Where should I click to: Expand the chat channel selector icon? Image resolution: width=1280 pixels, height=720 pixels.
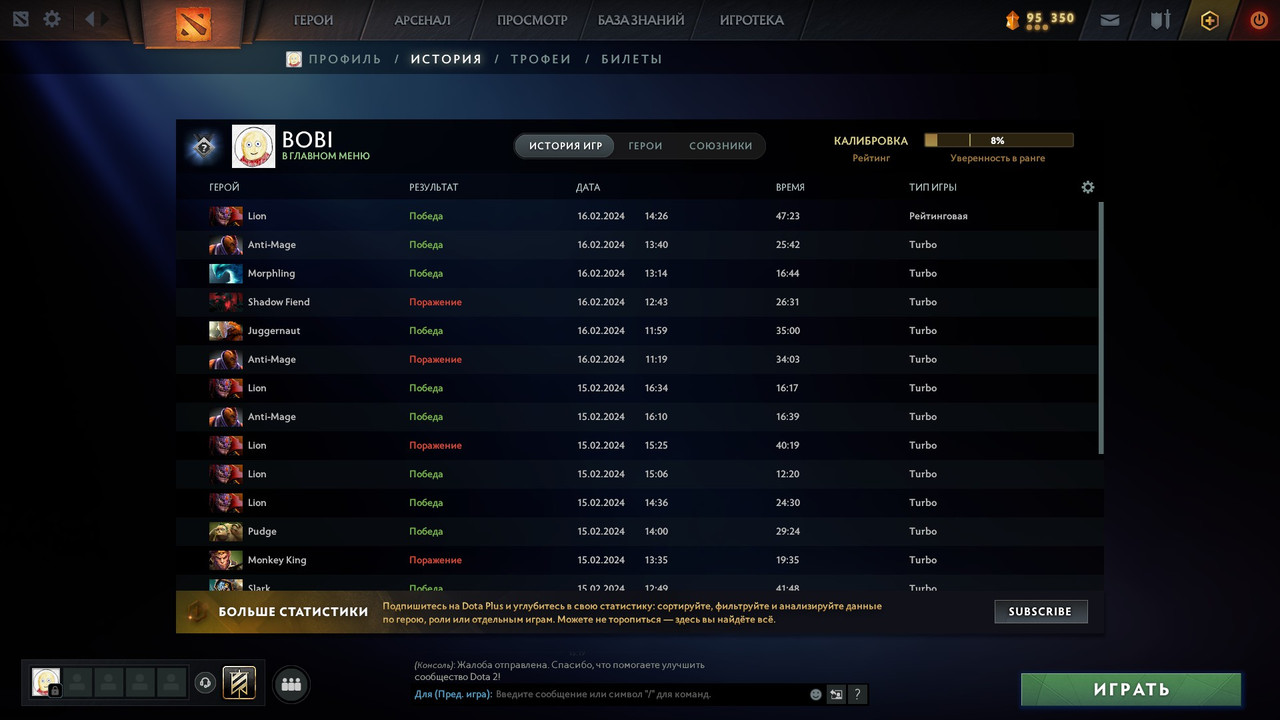[837, 694]
